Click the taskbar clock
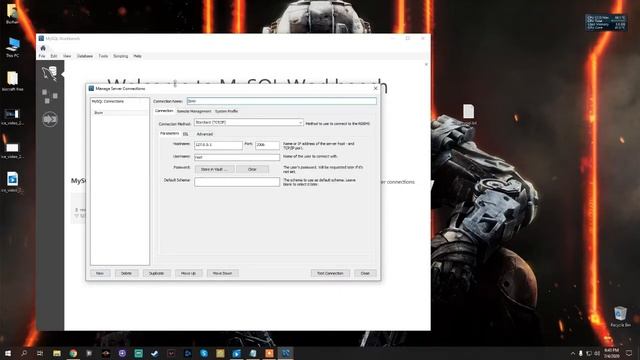The height and width of the screenshot is (360, 640). [611, 353]
